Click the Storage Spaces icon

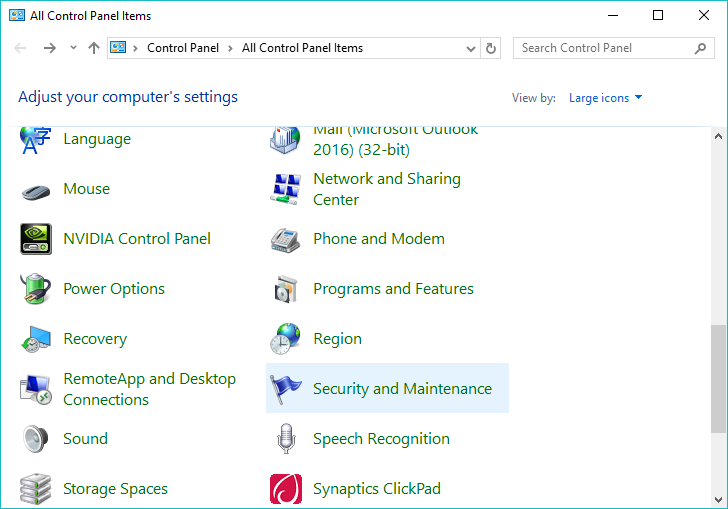coord(36,489)
